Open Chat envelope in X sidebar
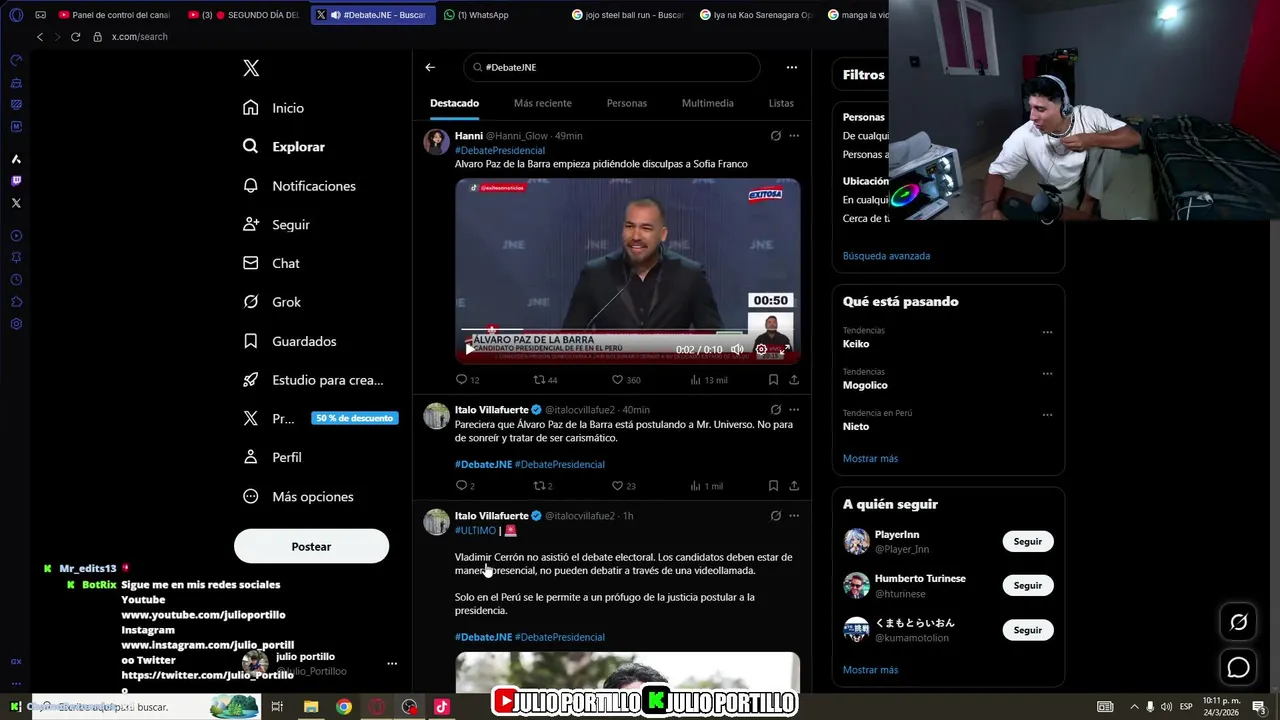The image size is (1280, 720). [x=251, y=263]
